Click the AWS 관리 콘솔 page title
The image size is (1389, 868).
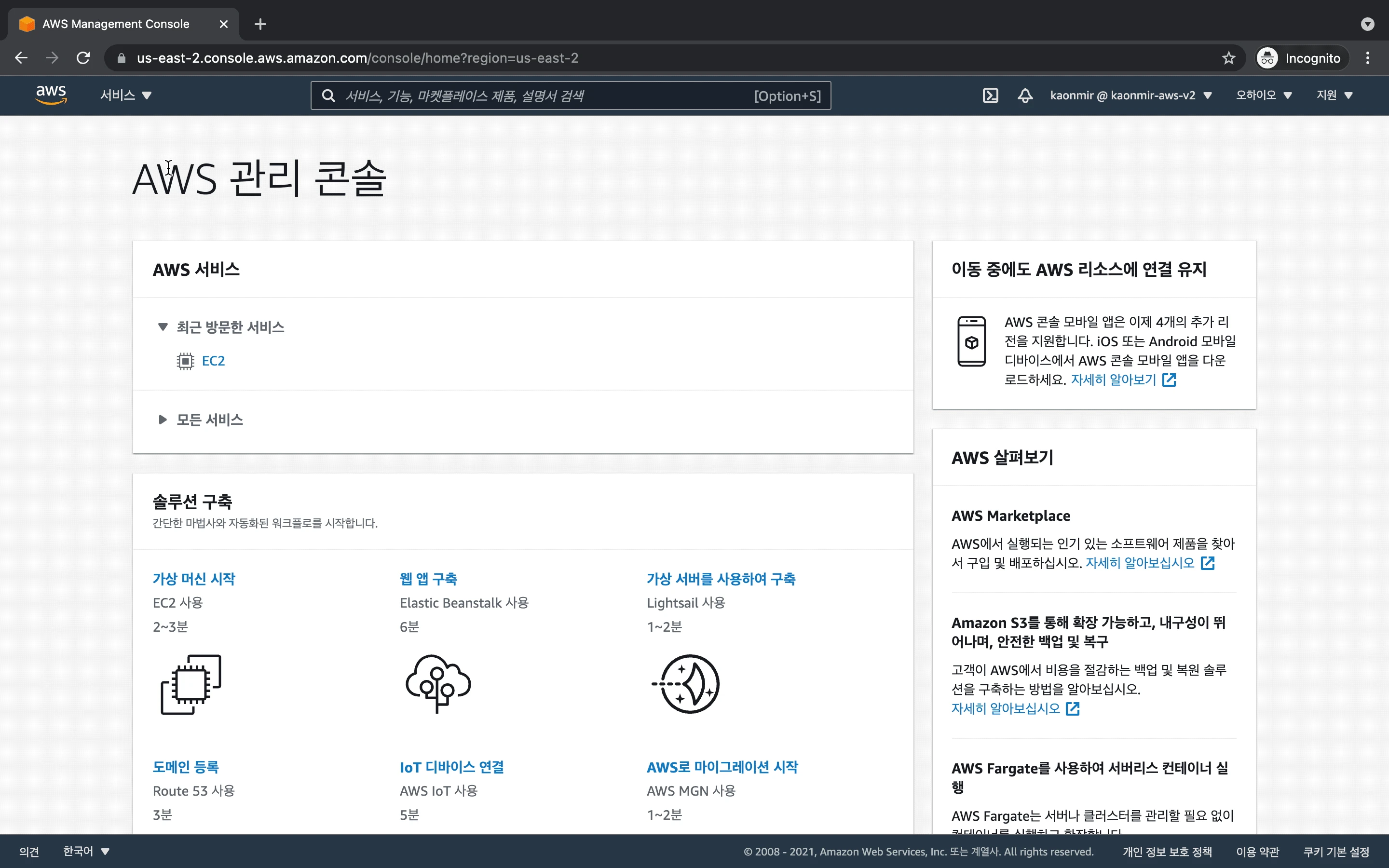click(259, 178)
